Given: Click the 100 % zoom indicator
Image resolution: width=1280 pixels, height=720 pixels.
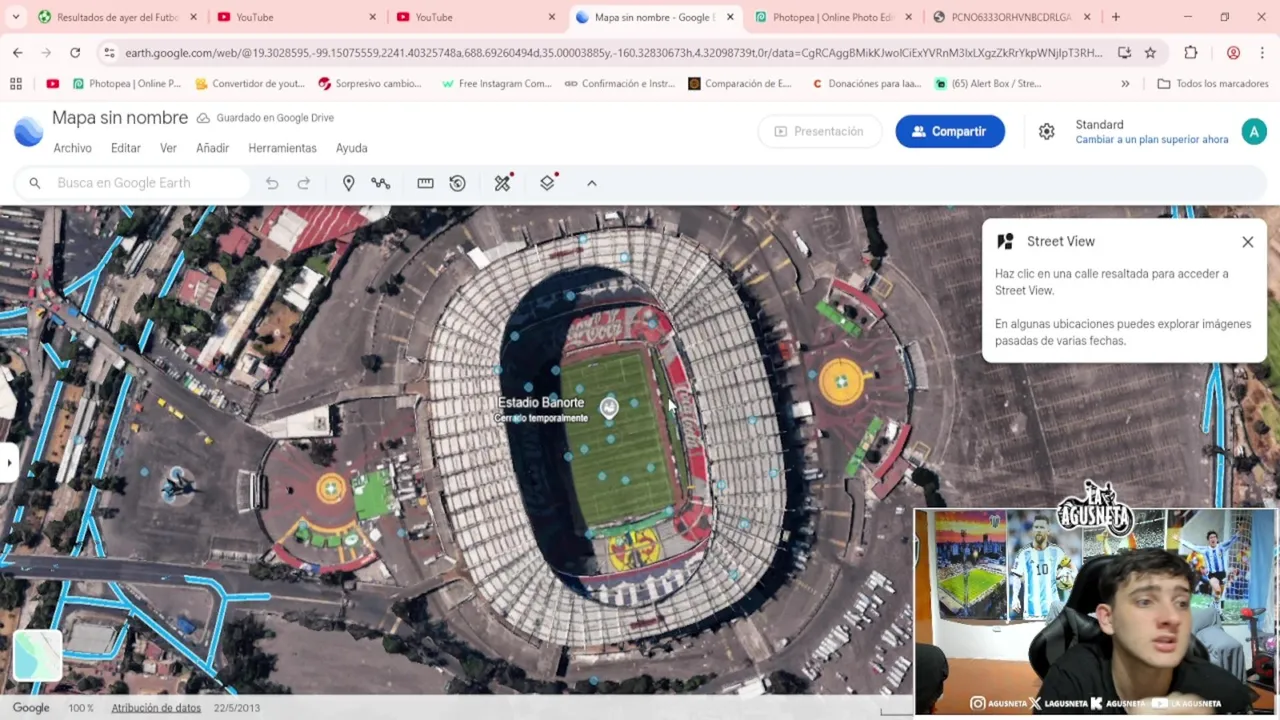Looking at the screenshot, I should [81, 708].
